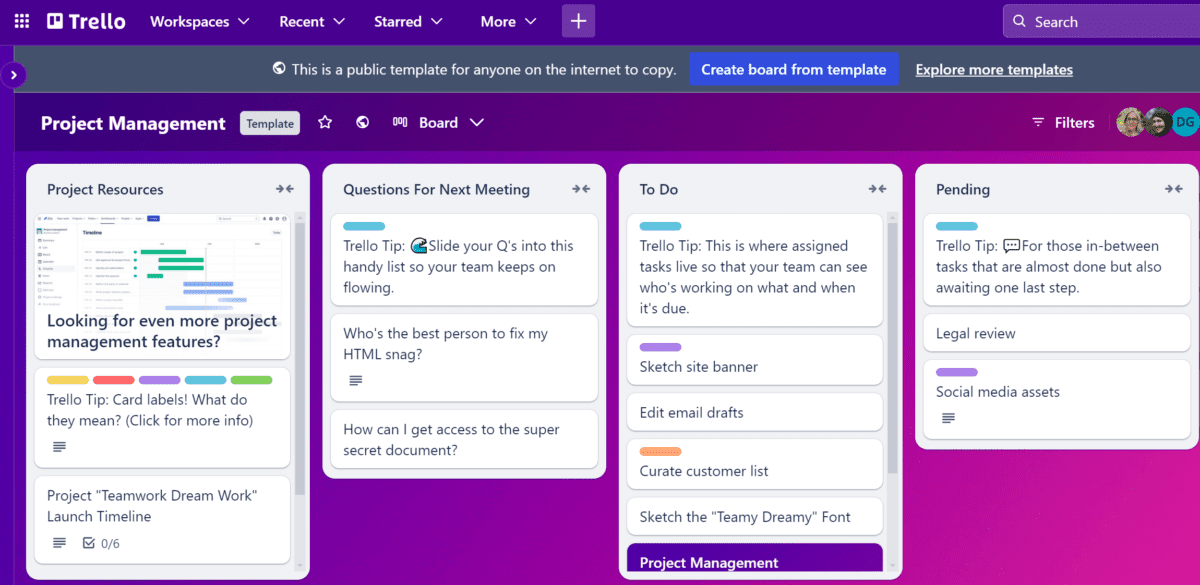Open the Board view switcher dropdown
Image resolution: width=1200 pixels, height=585 pixels.
tap(438, 122)
